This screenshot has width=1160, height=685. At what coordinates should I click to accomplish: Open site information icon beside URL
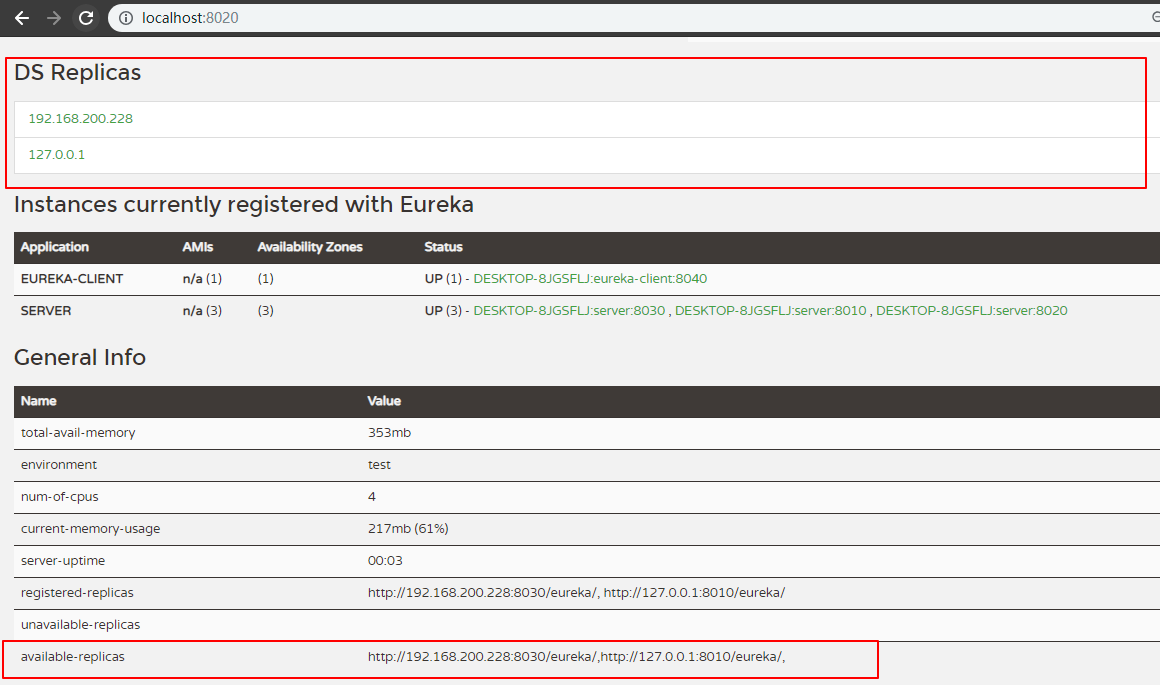(126, 18)
